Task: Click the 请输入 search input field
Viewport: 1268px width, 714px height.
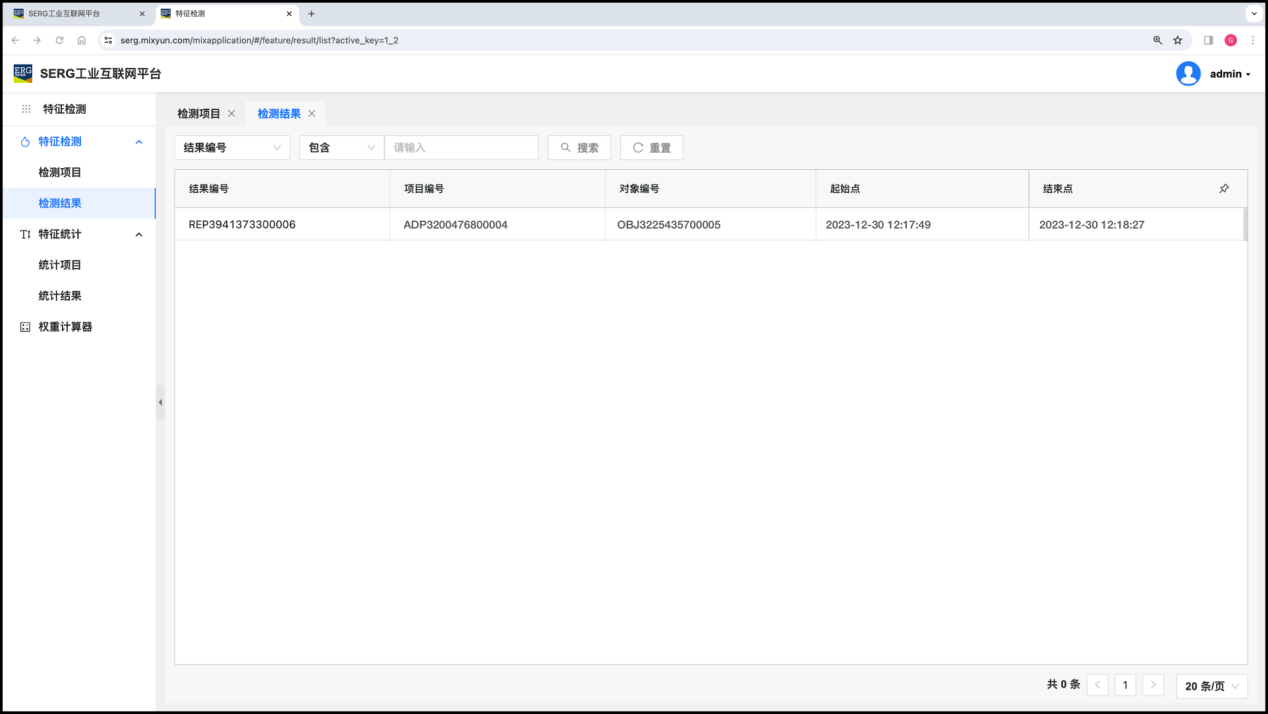Action: pyautogui.click(x=461, y=148)
